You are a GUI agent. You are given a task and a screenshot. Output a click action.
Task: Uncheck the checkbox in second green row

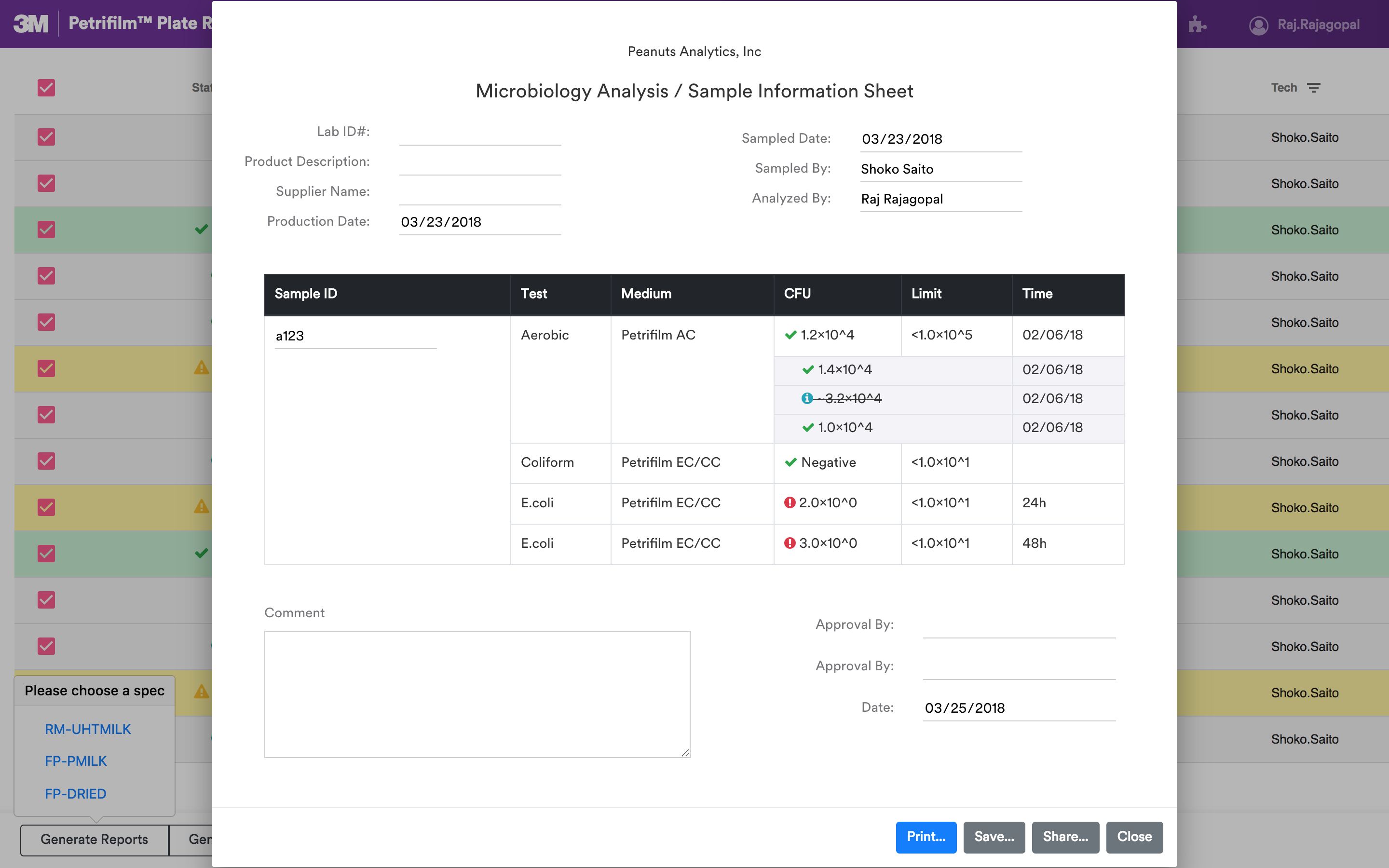tap(46, 554)
